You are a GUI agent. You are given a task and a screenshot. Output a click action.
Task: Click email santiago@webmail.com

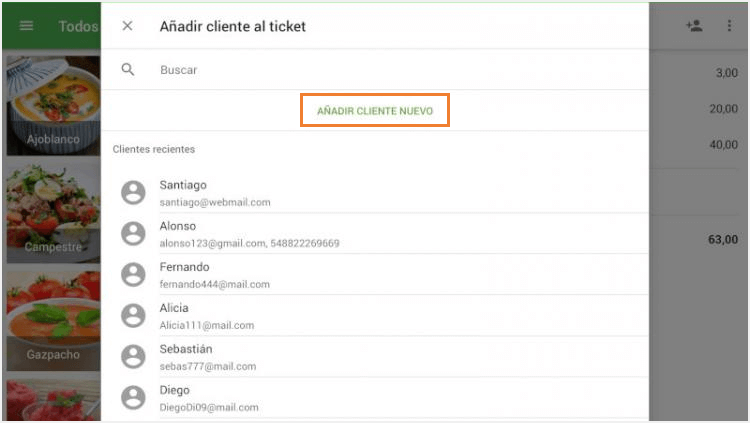[x=215, y=202]
